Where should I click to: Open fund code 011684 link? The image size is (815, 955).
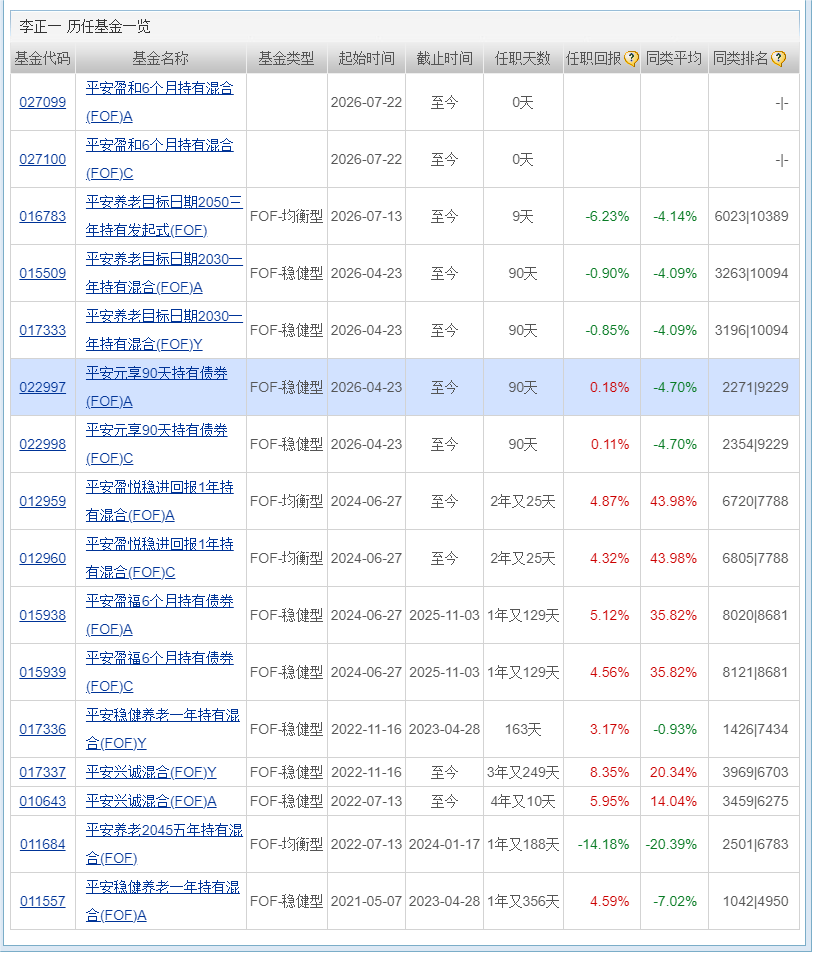coord(43,845)
